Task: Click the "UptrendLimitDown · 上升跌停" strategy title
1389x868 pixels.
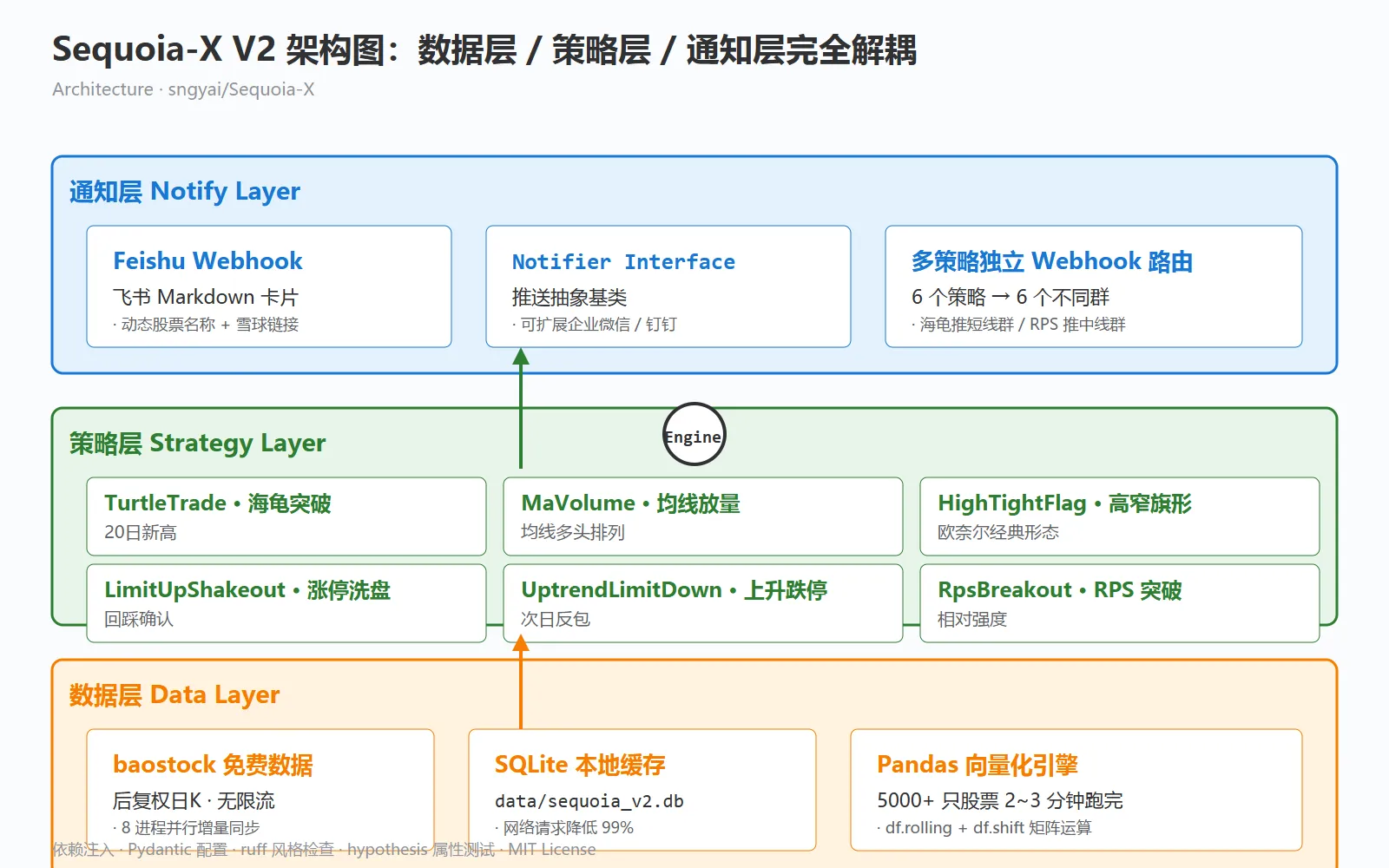Action: (x=675, y=589)
